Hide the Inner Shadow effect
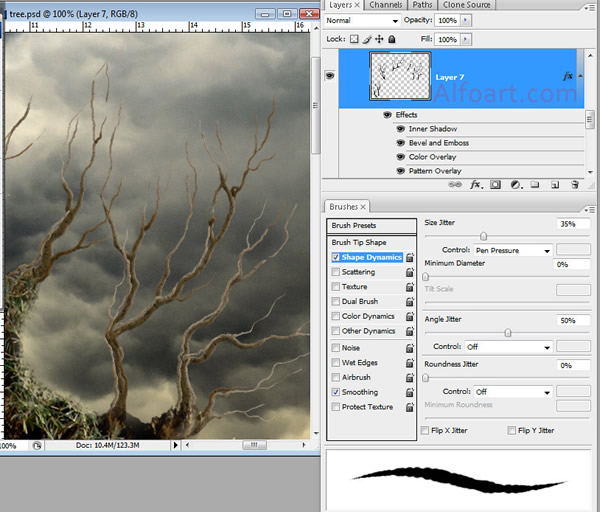The width and height of the screenshot is (600, 512). click(400, 129)
